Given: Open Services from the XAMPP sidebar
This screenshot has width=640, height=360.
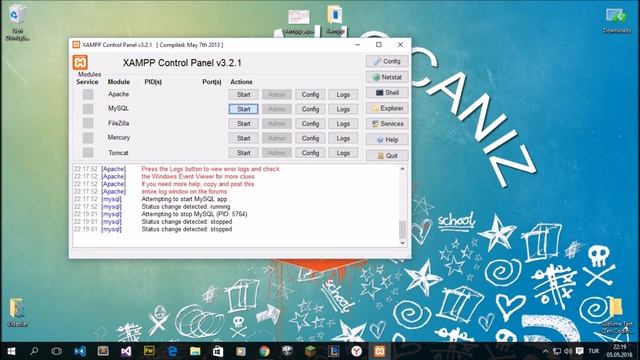Looking at the screenshot, I should pyautogui.click(x=387, y=124).
